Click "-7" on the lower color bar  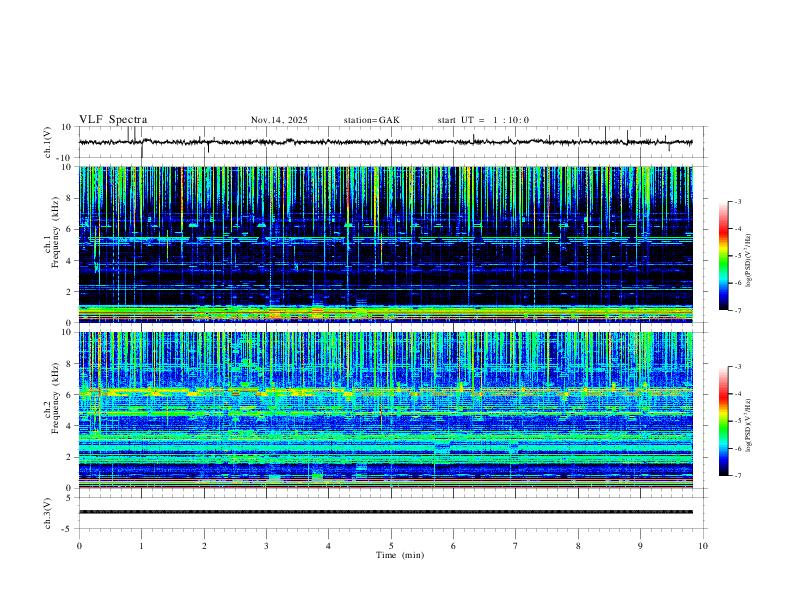pyautogui.click(x=738, y=476)
